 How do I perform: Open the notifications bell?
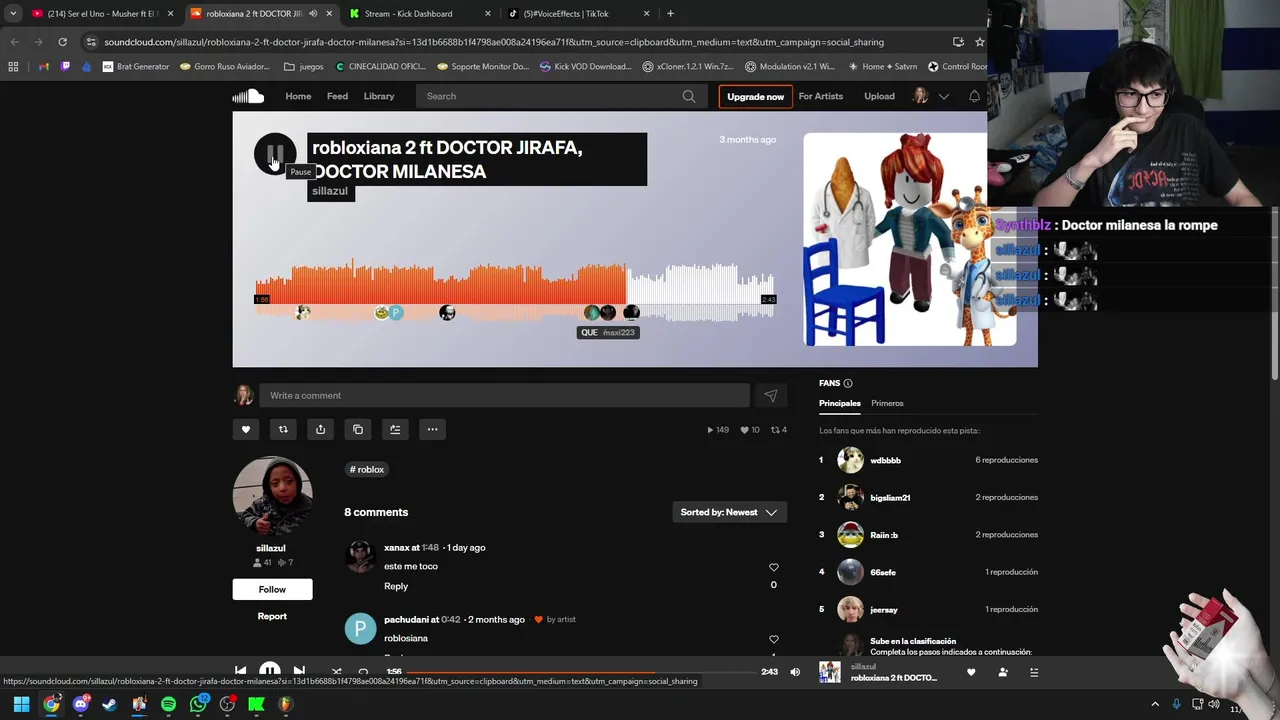[x=974, y=96]
